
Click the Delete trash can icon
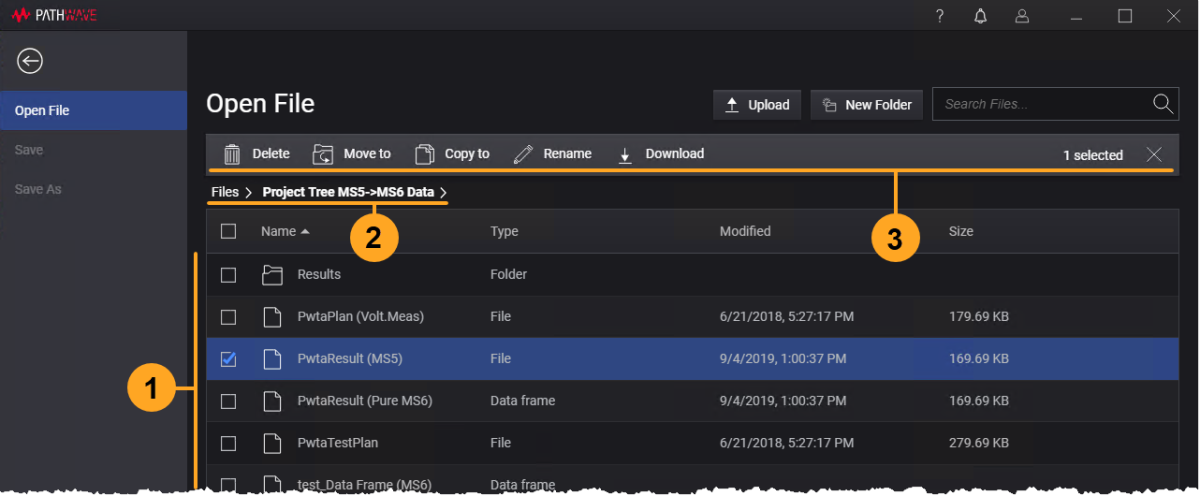[232, 154]
